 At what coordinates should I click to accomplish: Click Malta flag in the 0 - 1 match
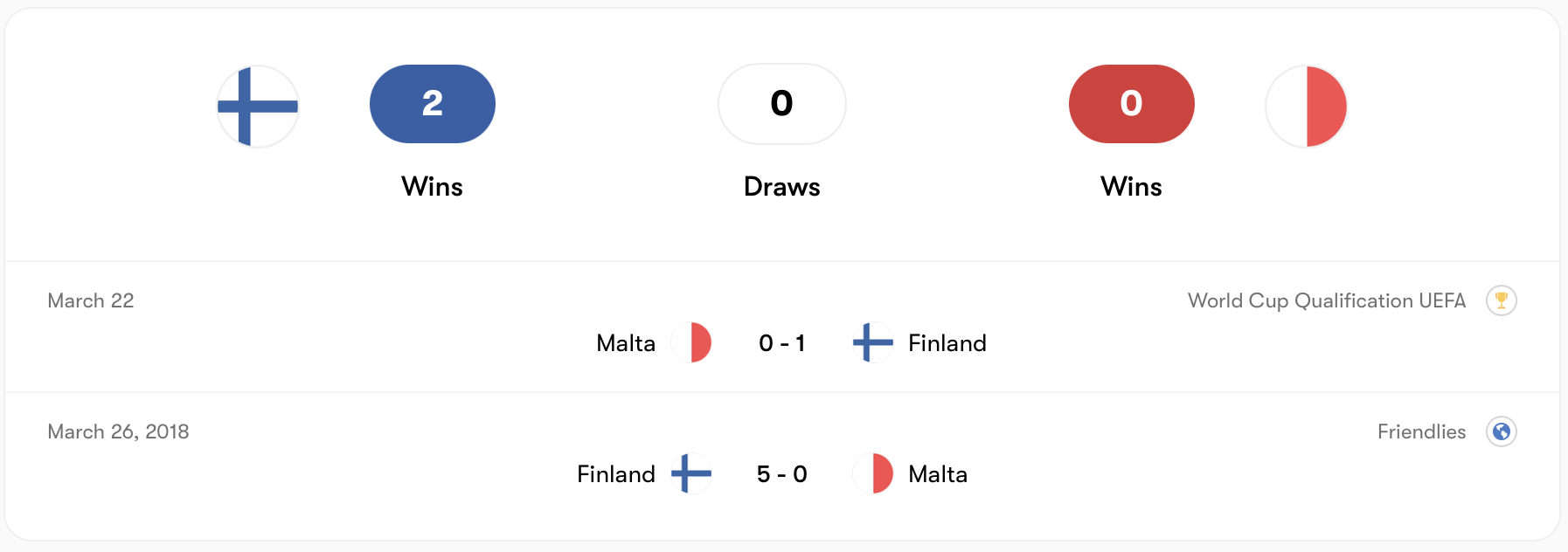click(691, 342)
